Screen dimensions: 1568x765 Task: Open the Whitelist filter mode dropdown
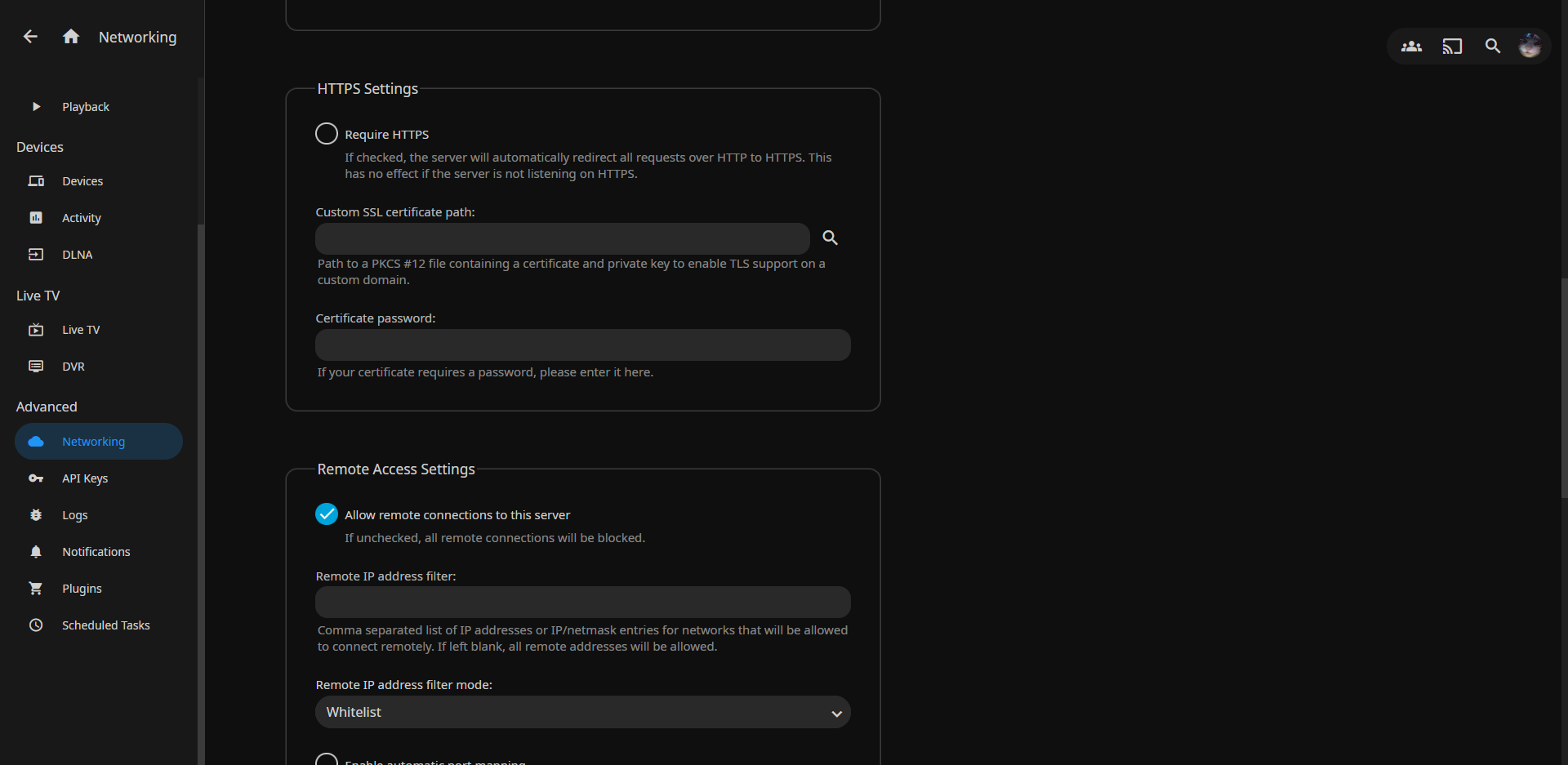582,712
